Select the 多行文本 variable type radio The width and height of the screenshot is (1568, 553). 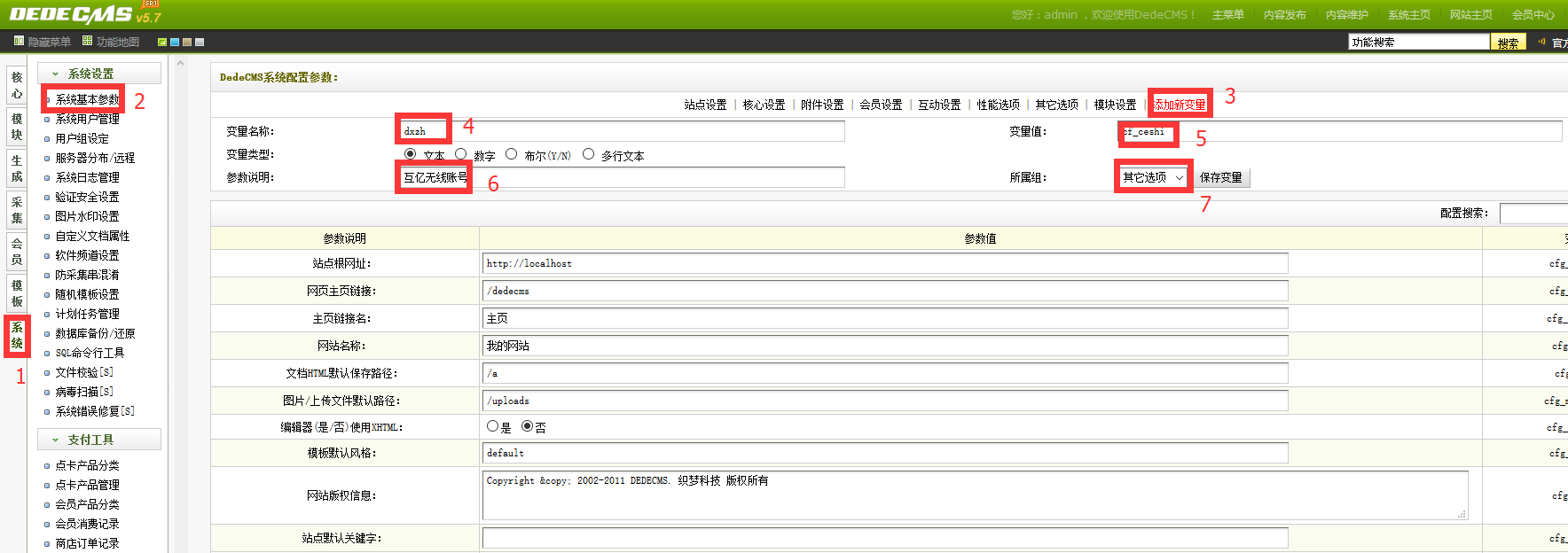coord(588,154)
